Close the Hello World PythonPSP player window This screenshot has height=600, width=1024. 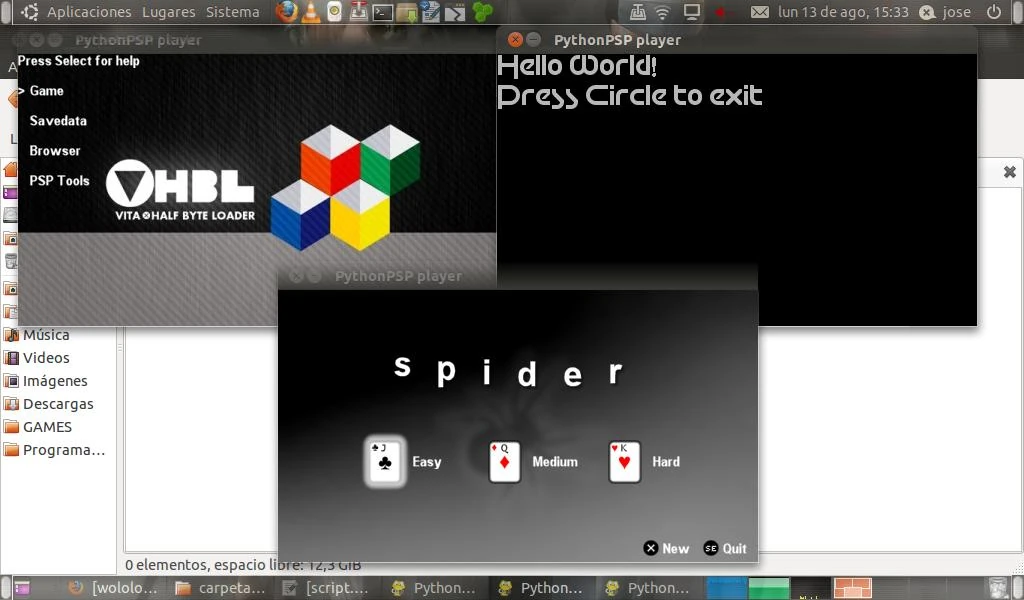click(515, 40)
